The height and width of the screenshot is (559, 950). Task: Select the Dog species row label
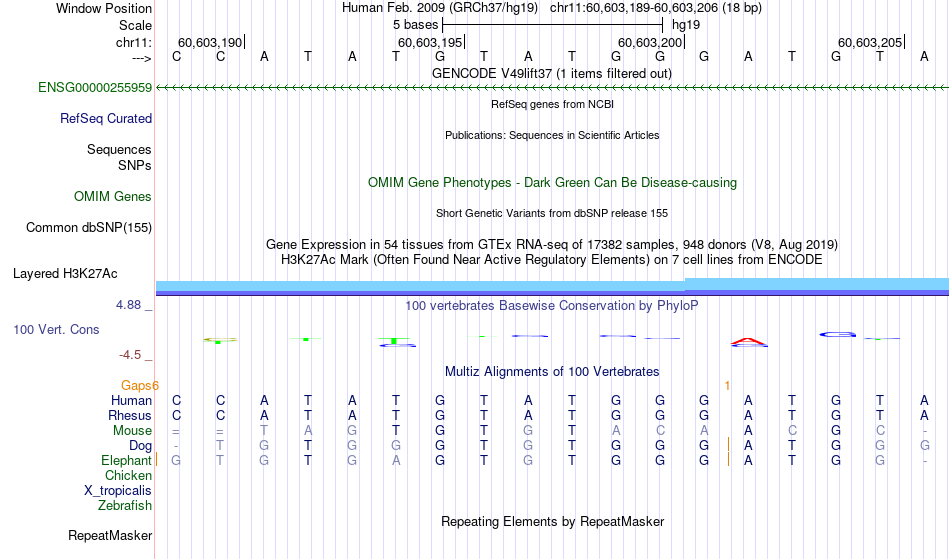tap(140, 446)
